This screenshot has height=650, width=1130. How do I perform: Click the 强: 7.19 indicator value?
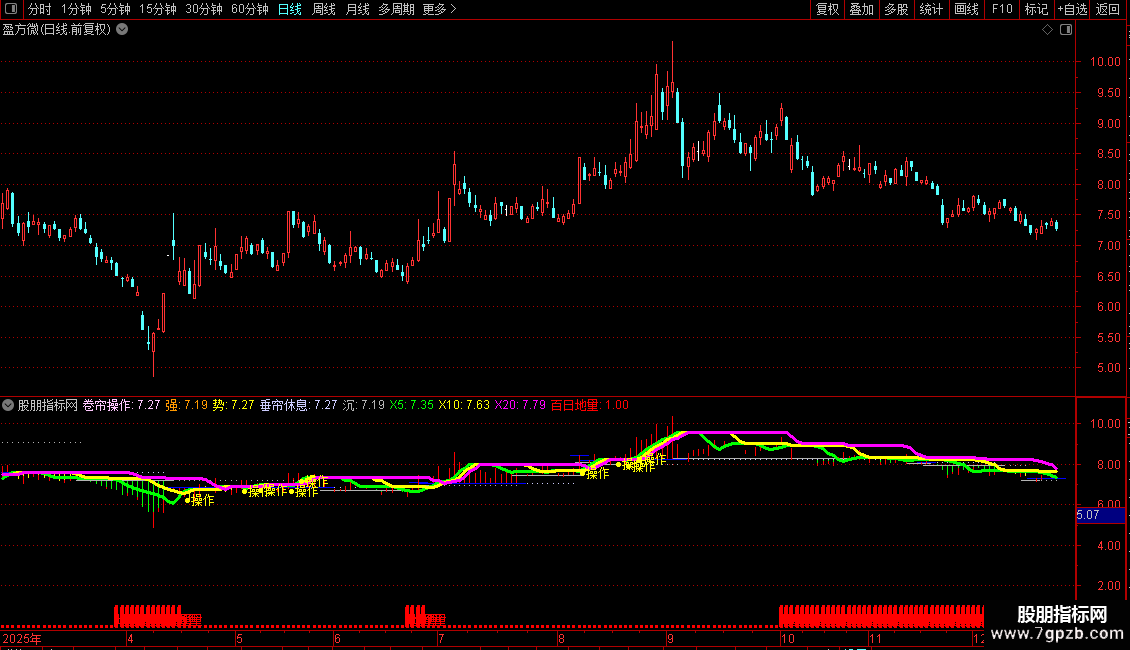pyautogui.click(x=187, y=405)
